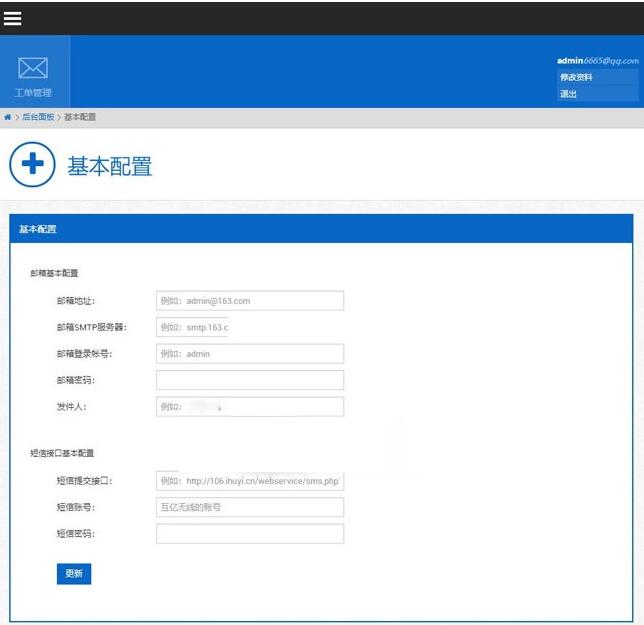Focus the 发件人 sender field
644x625 pixels.
point(250,407)
